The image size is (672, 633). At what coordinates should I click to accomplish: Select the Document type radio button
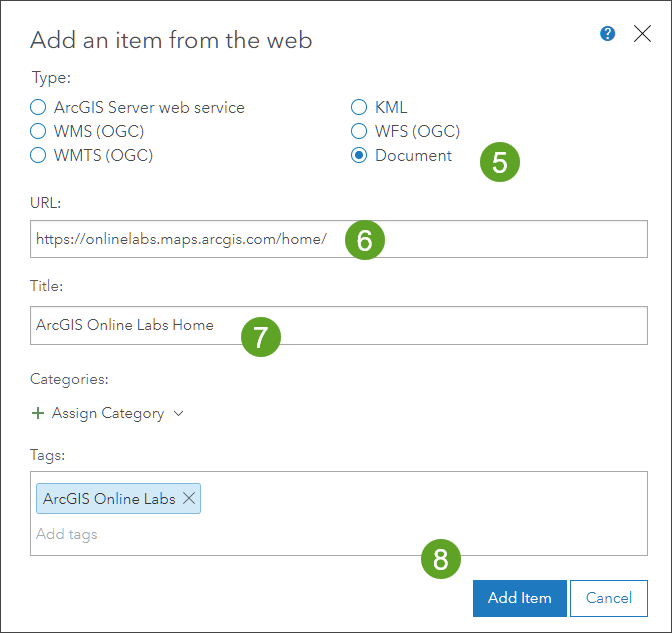(359, 155)
